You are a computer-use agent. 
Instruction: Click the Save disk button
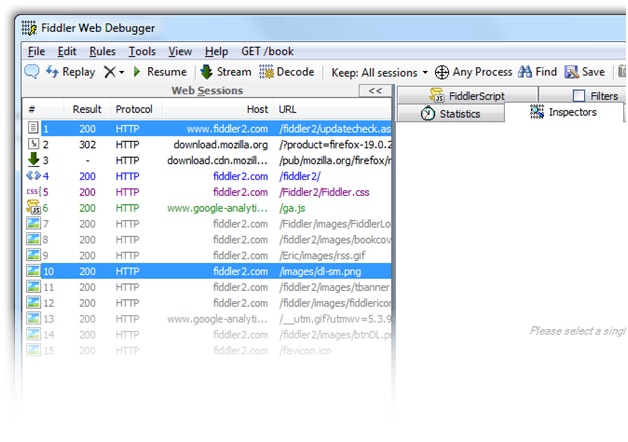pos(584,72)
